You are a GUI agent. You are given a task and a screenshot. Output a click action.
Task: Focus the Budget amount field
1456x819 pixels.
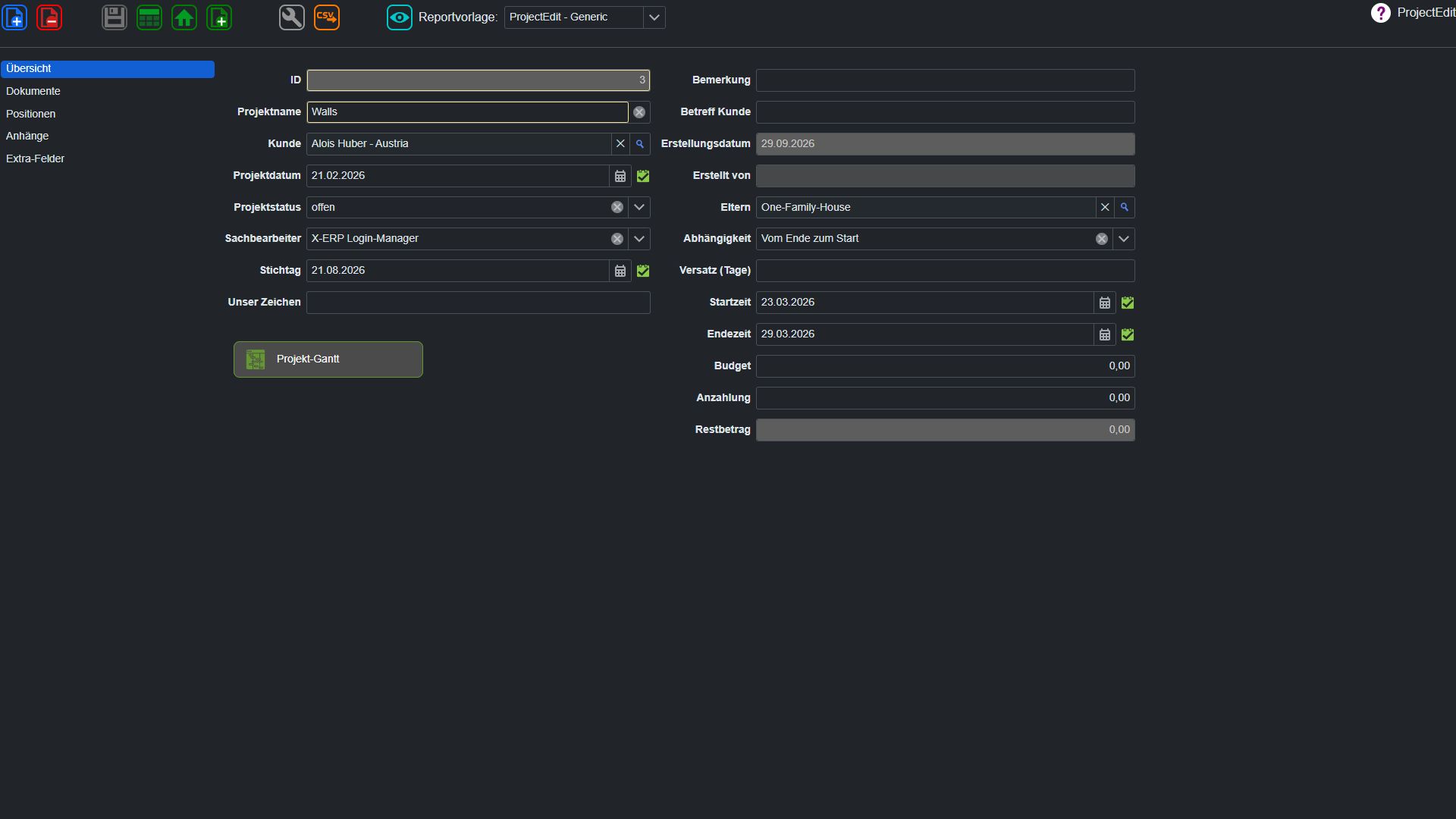pyautogui.click(x=946, y=366)
